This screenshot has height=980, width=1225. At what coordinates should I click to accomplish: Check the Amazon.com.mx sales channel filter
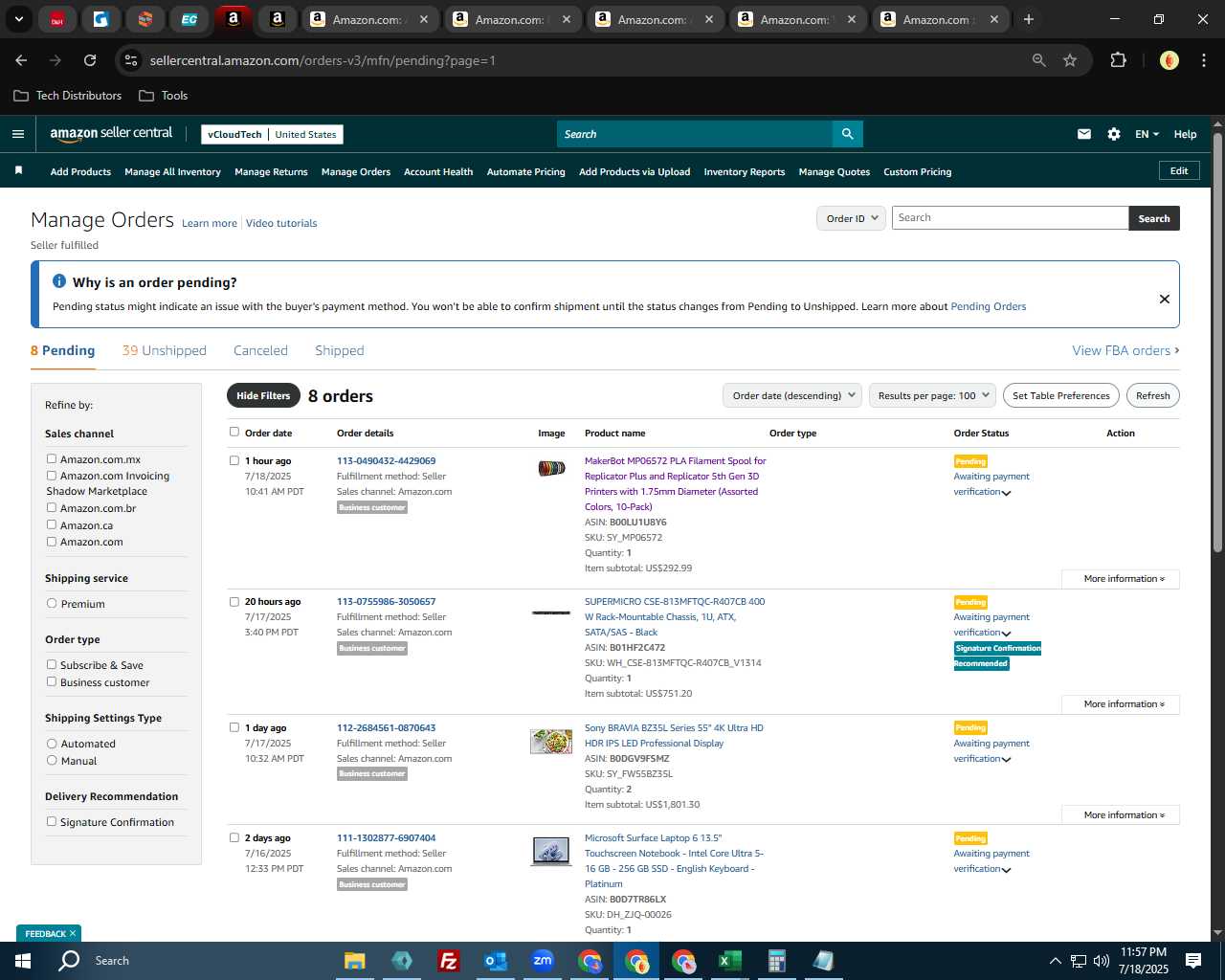(52, 458)
